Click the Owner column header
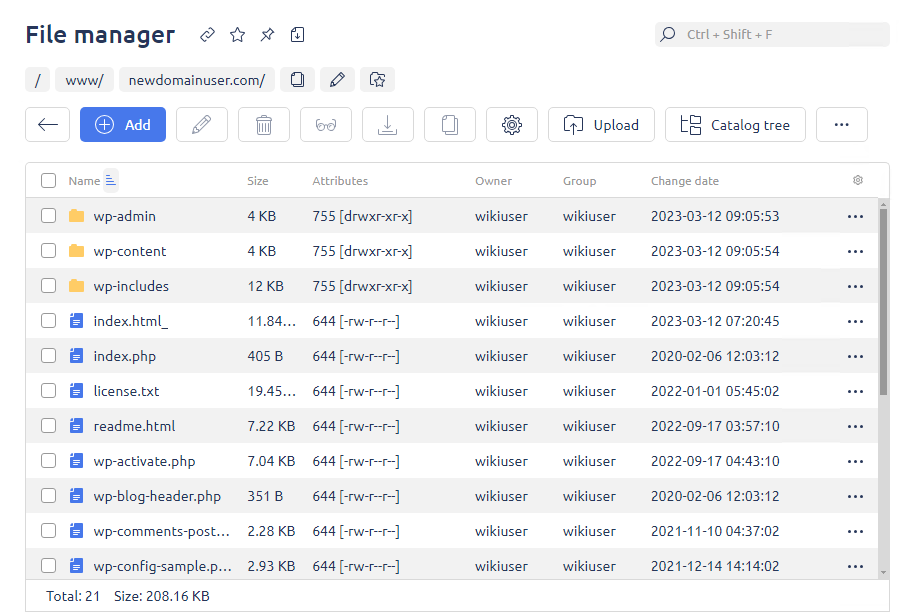The width and height of the screenshot is (912, 612). pos(493,181)
